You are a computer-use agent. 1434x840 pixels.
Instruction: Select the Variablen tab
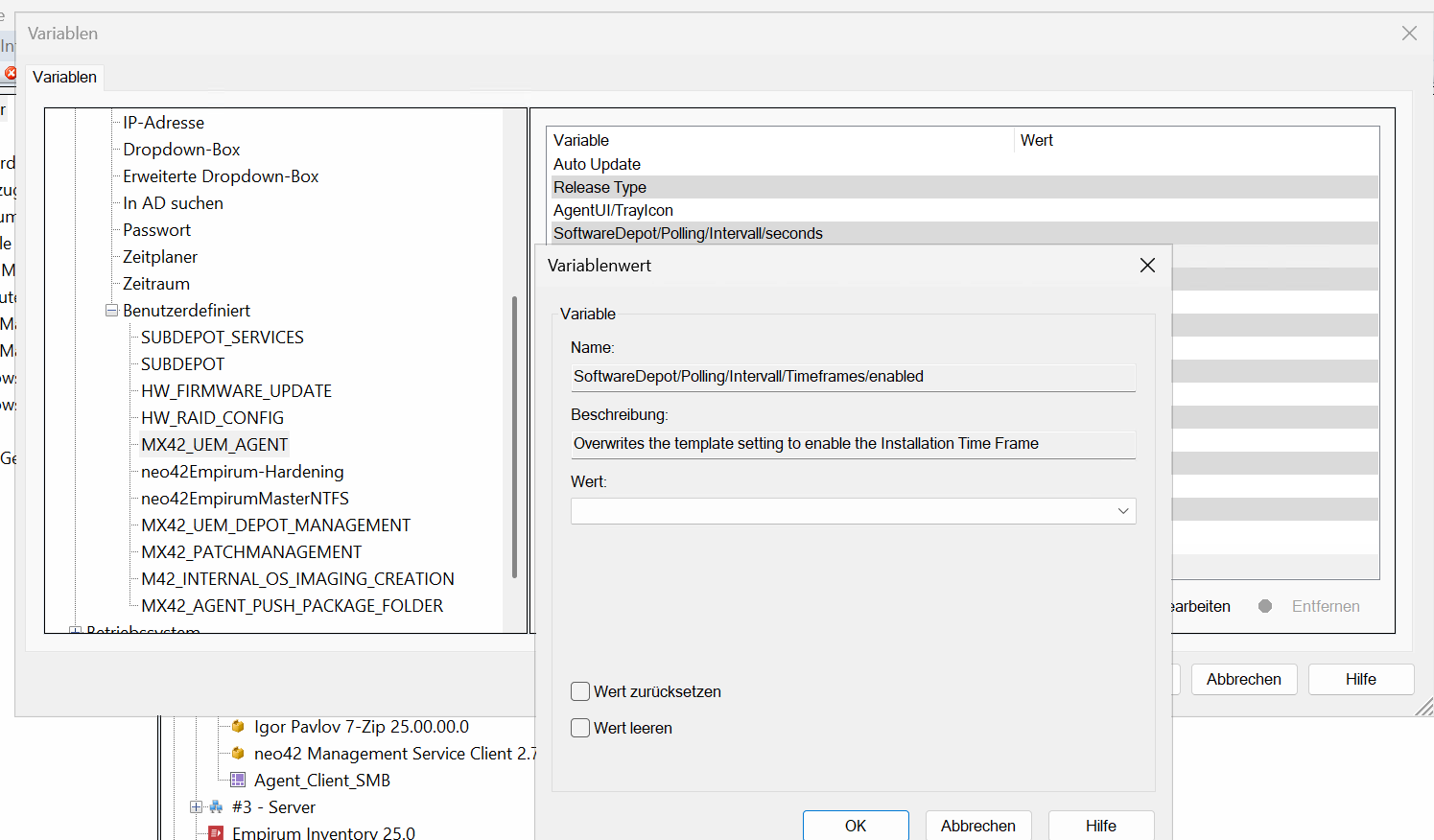(x=64, y=77)
